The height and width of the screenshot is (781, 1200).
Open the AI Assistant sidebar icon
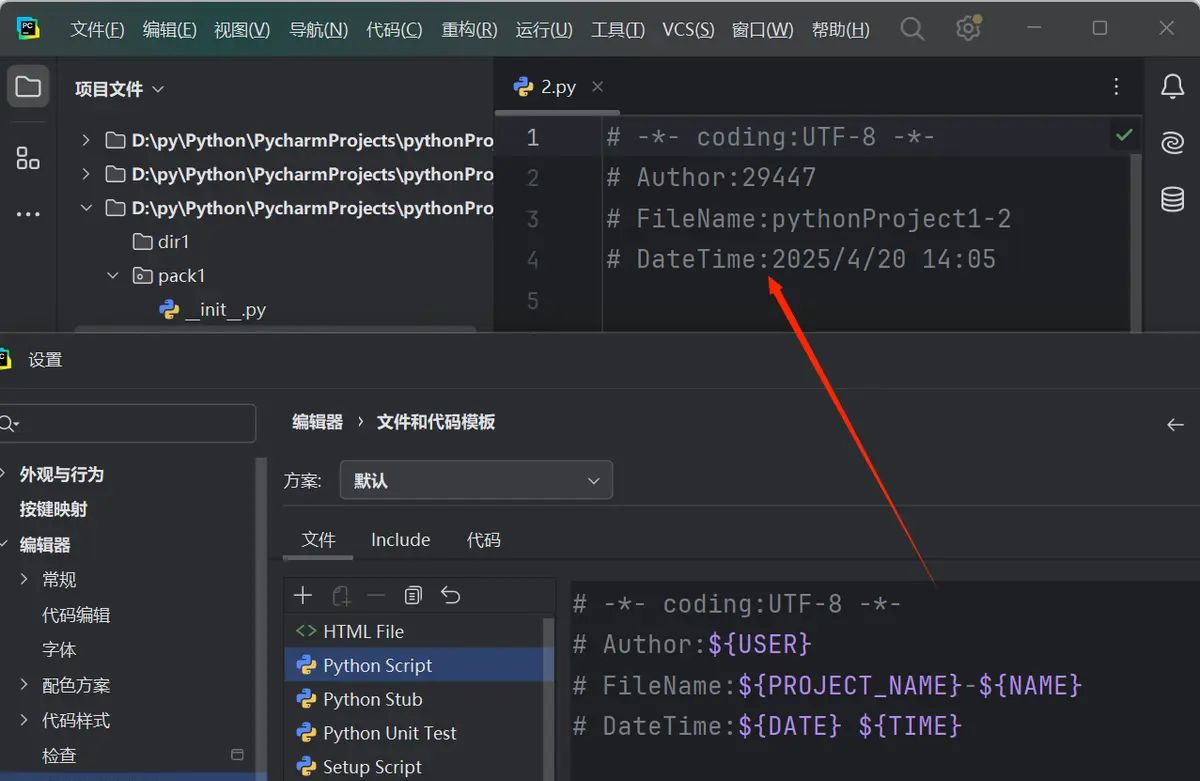1171,143
